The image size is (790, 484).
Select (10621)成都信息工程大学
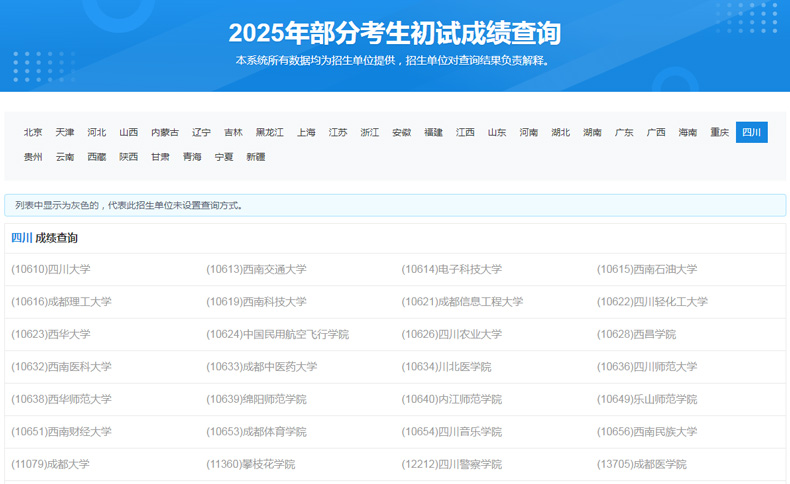pyautogui.click(x=462, y=302)
